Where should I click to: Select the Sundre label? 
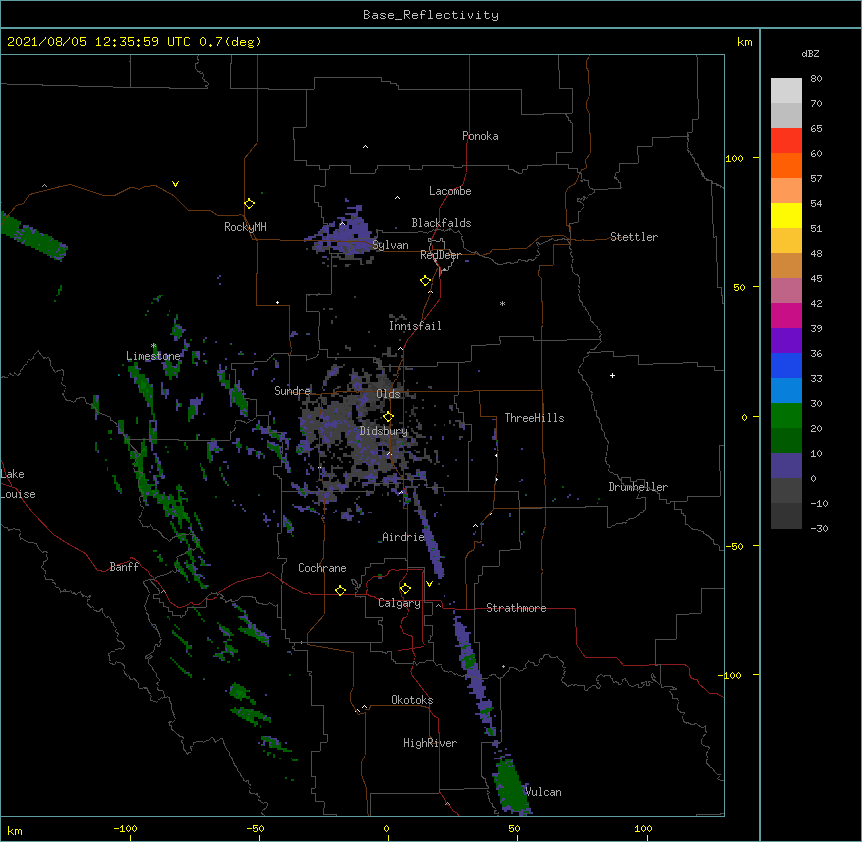click(292, 391)
